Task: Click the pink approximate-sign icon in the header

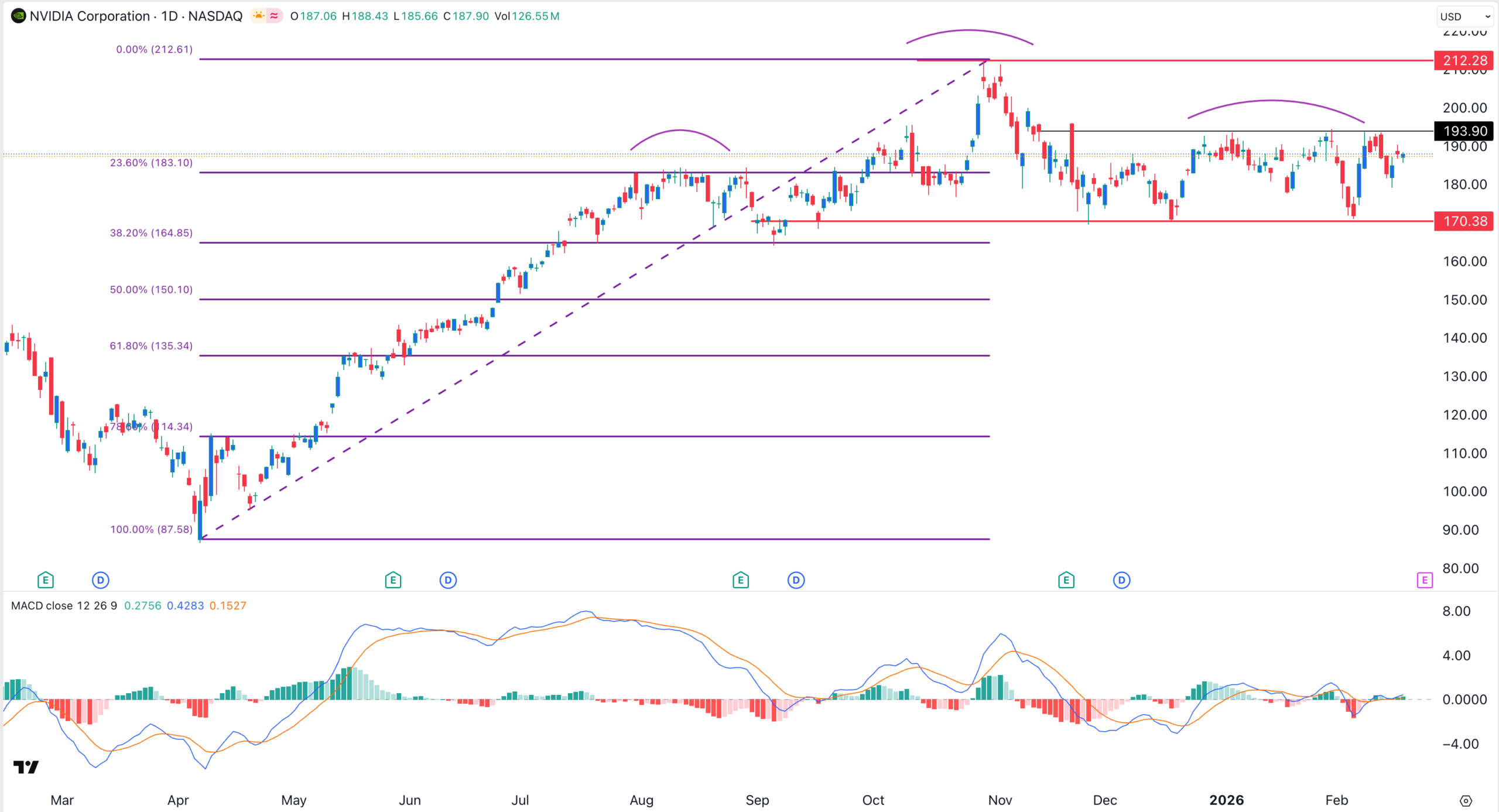Action: (x=274, y=16)
